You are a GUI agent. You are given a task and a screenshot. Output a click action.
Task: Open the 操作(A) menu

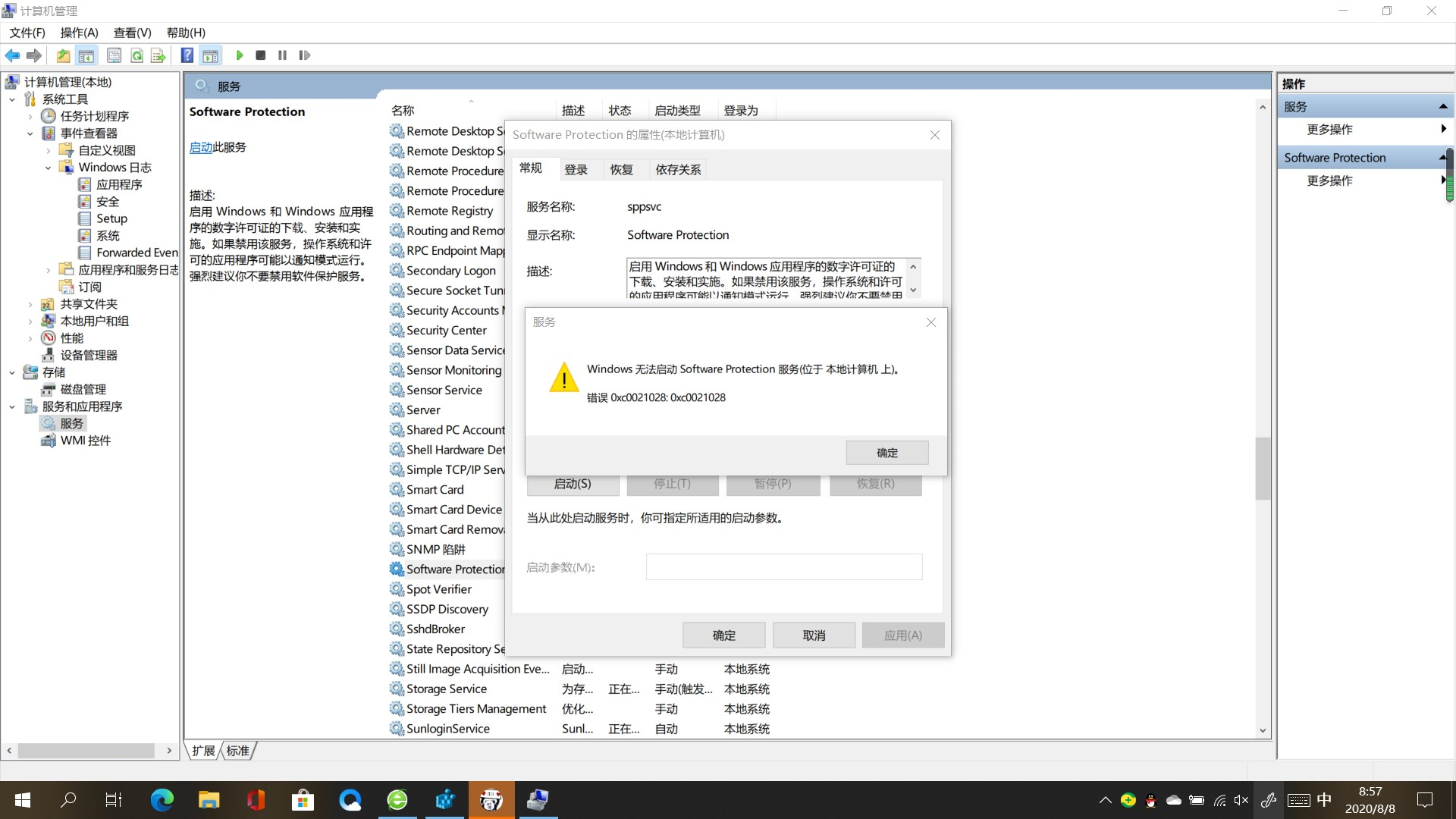[x=80, y=33]
